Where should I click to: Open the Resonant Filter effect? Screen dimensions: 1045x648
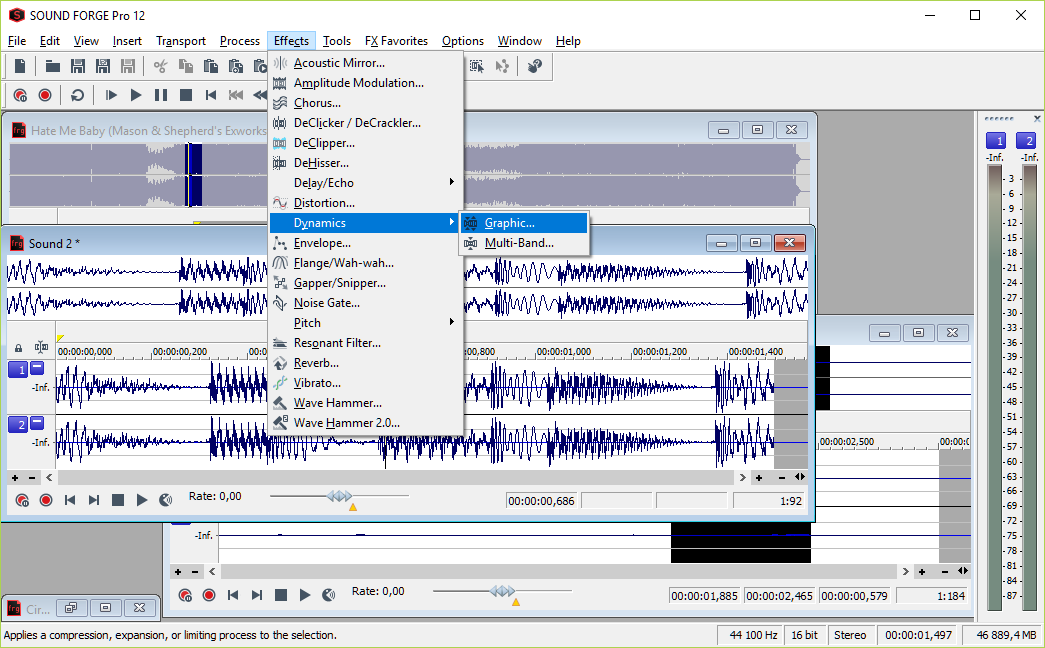pos(366,343)
